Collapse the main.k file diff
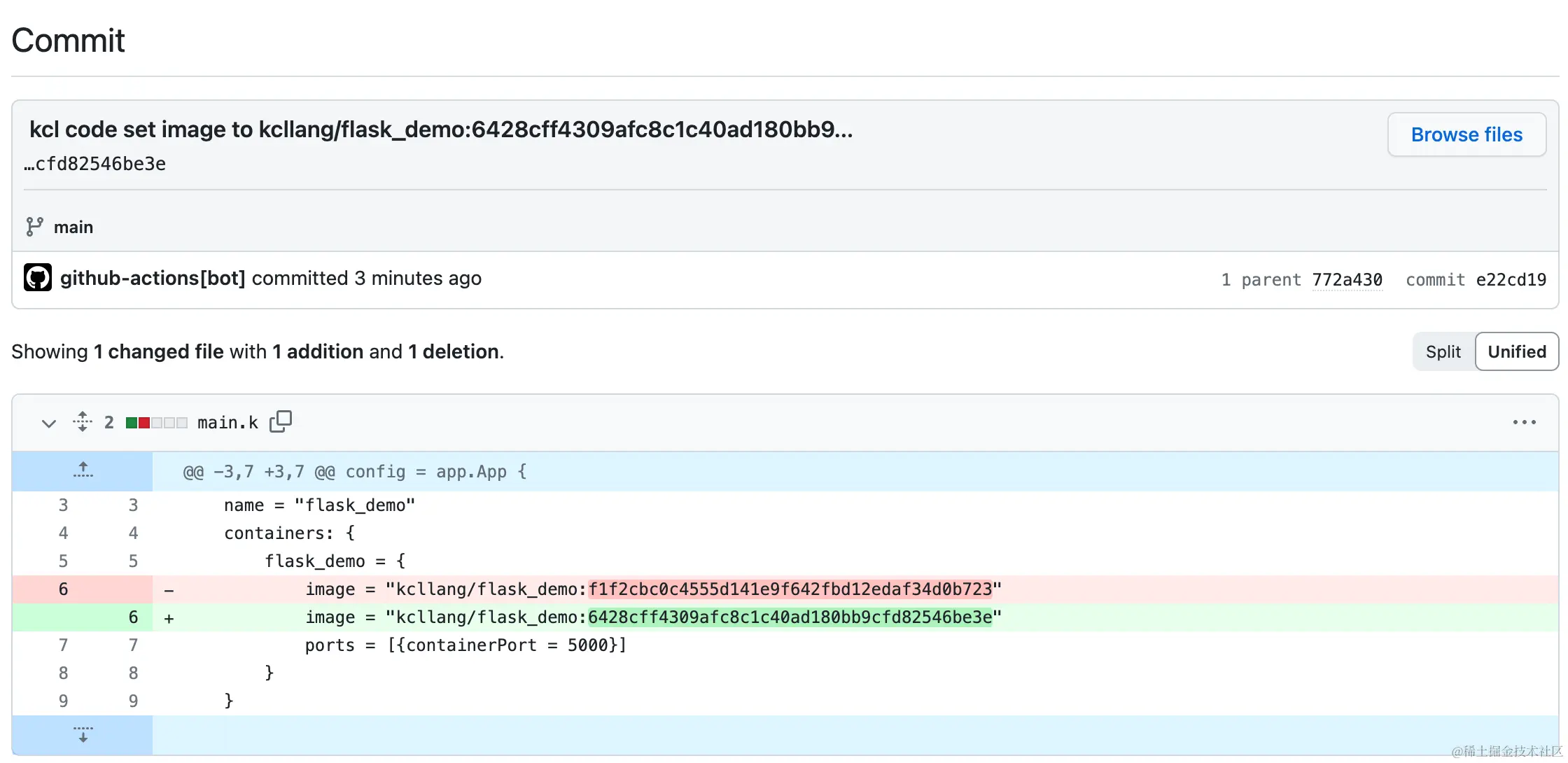Image resolution: width=1568 pixels, height=763 pixels. 48,423
